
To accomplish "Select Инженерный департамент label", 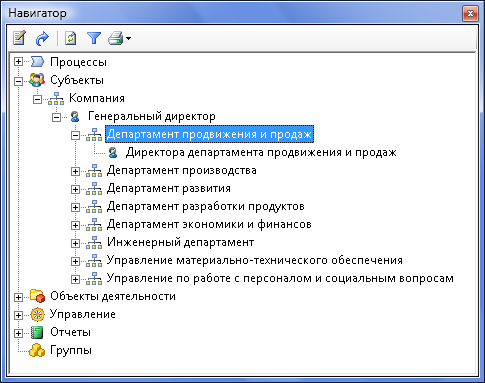I will tap(180, 242).
